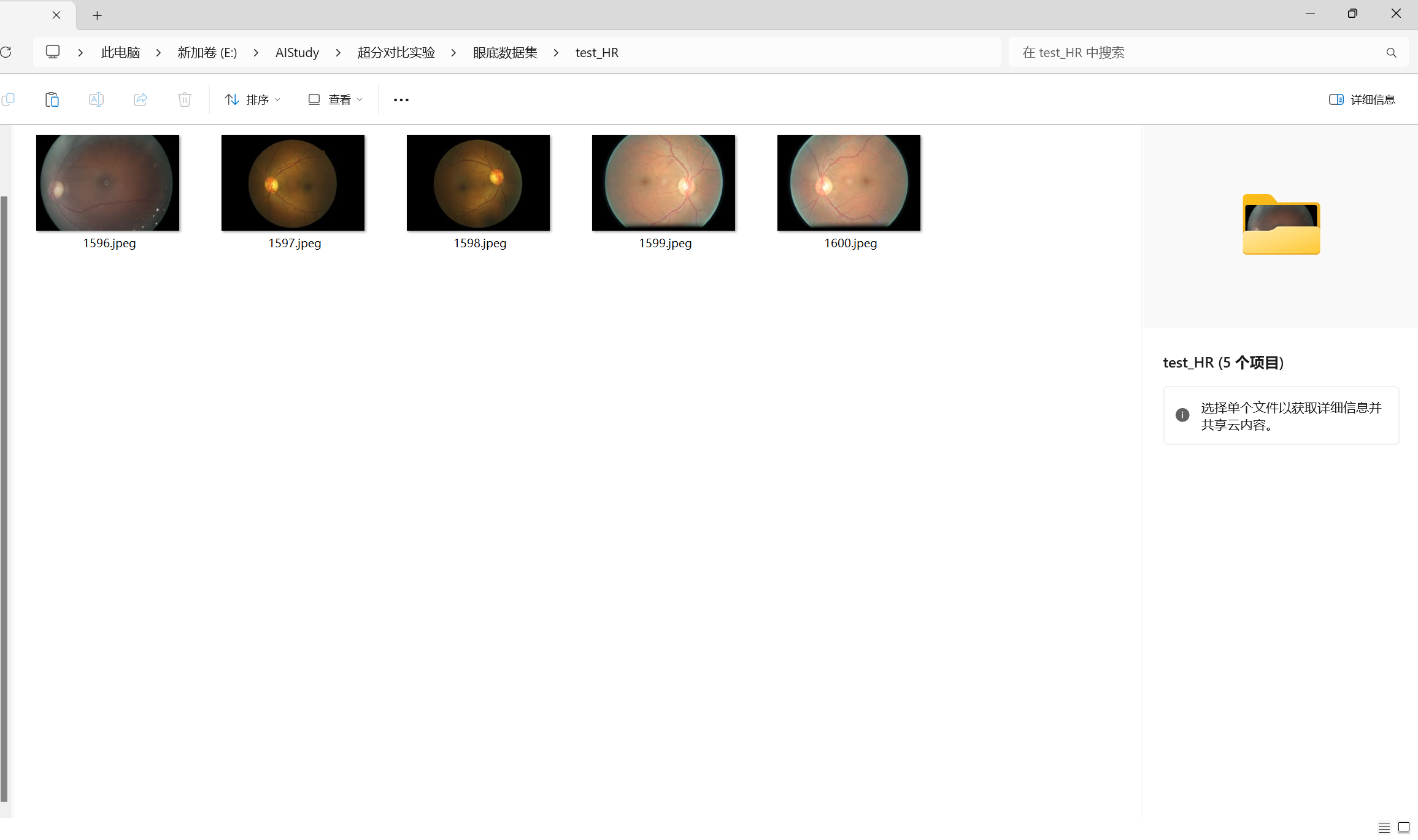Switch to large thumbnails view layout
Viewport: 1418px width, 840px height.
(1404, 827)
